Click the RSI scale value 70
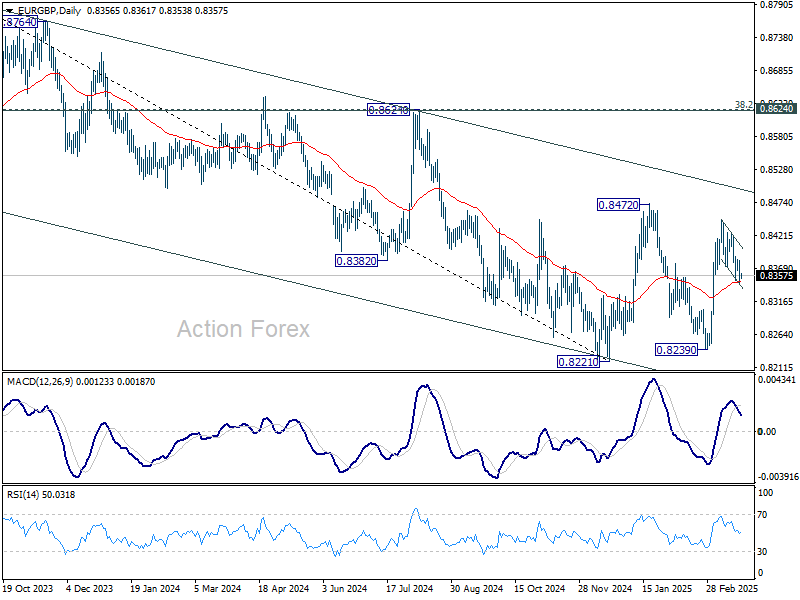This screenshot has width=800, height=600. click(762, 515)
